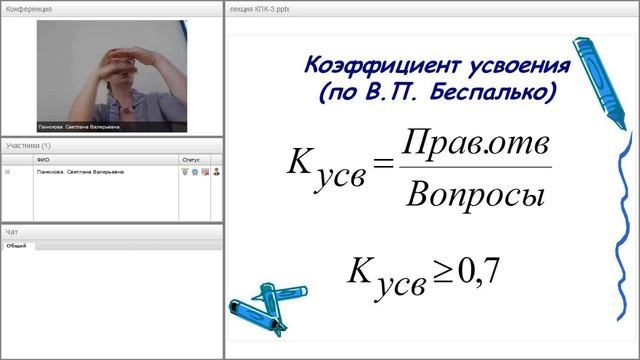The width and height of the screenshot is (640, 360).
Task: Click the Конференция panel title
Action: click(29, 9)
